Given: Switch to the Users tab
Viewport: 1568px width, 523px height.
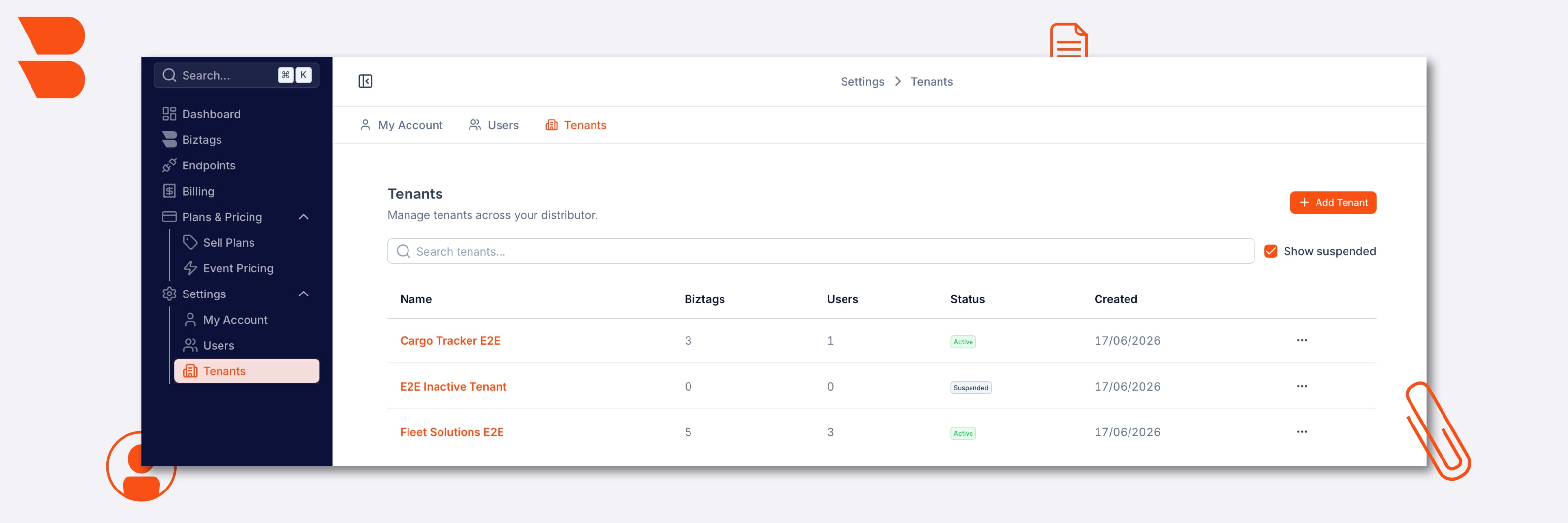Looking at the screenshot, I should [x=494, y=126].
